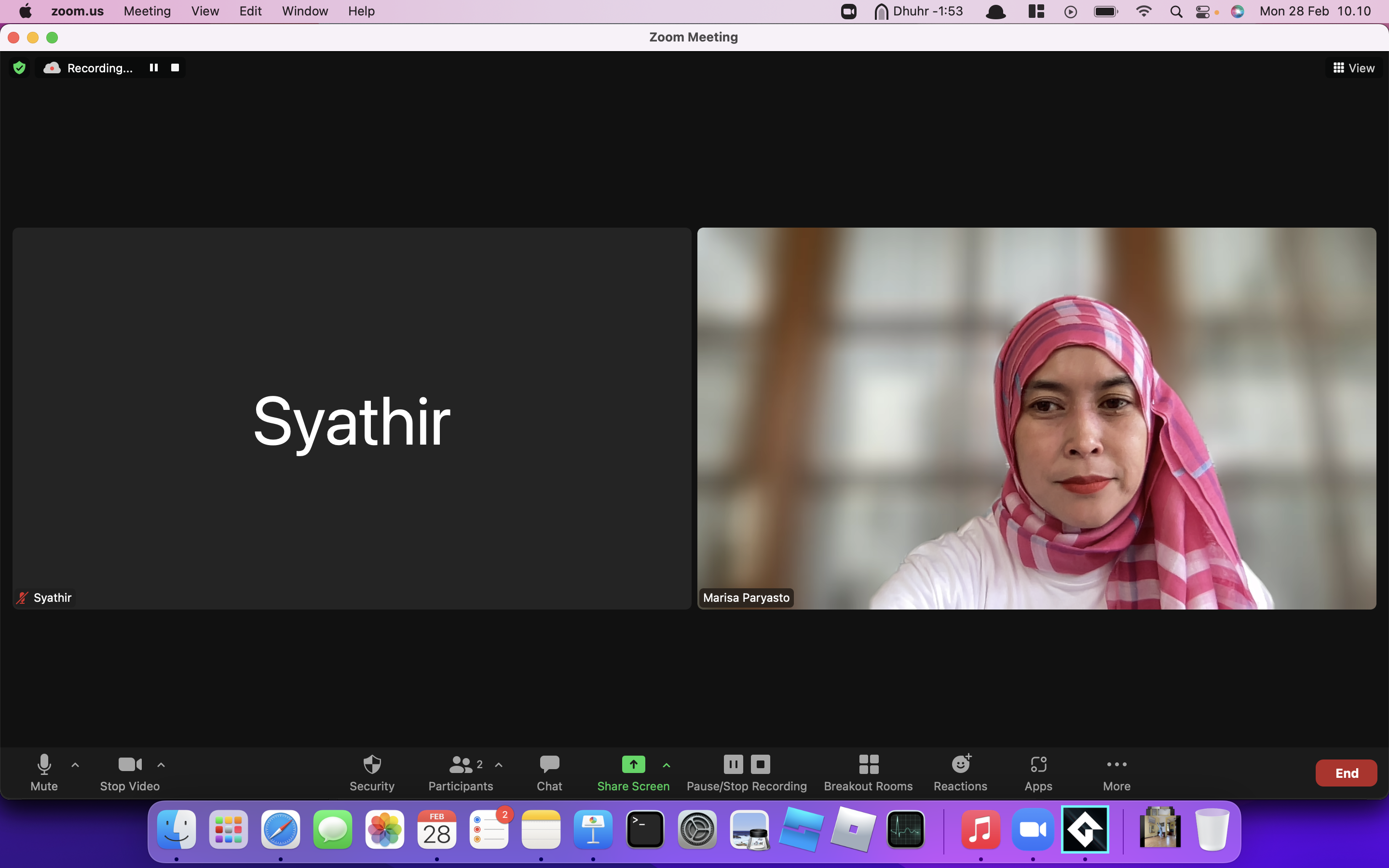1389x868 pixels.
Task: Open the Chat panel
Action: point(549,773)
